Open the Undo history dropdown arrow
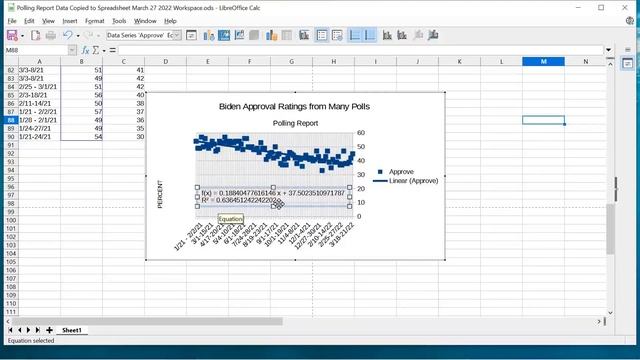The width and height of the screenshot is (640, 360). (x=78, y=36)
